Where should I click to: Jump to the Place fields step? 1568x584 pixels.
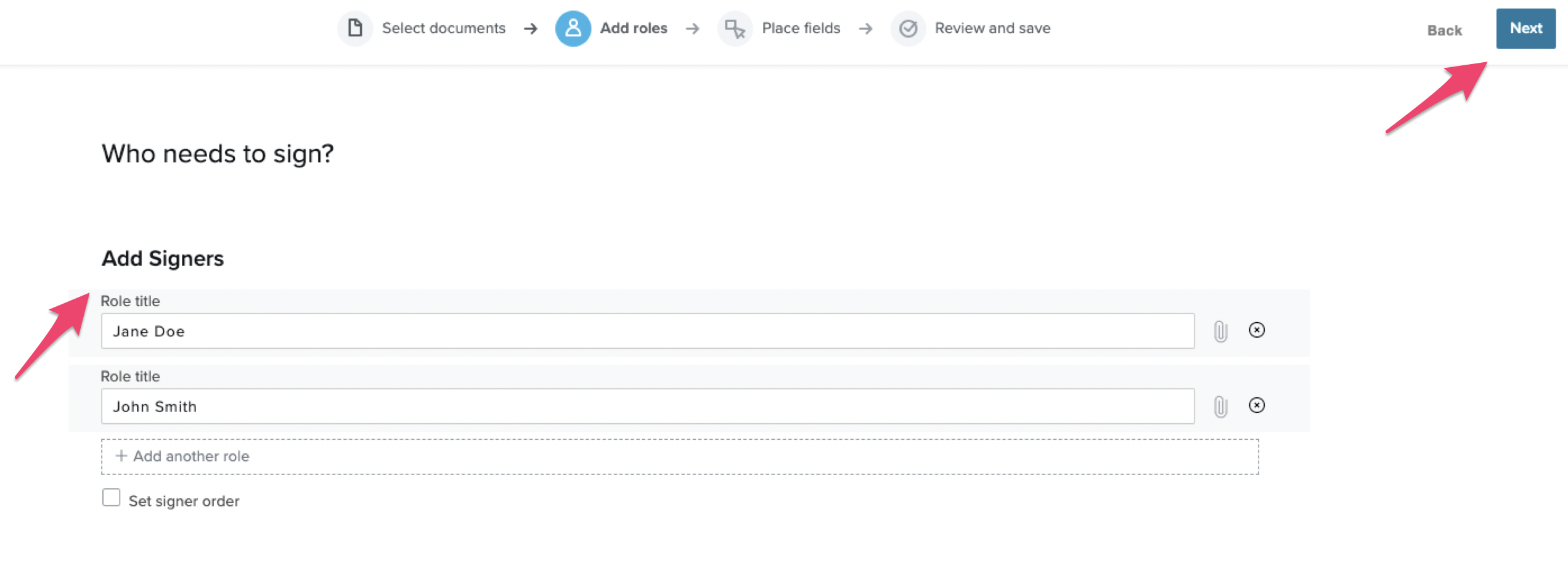(801, 28)
